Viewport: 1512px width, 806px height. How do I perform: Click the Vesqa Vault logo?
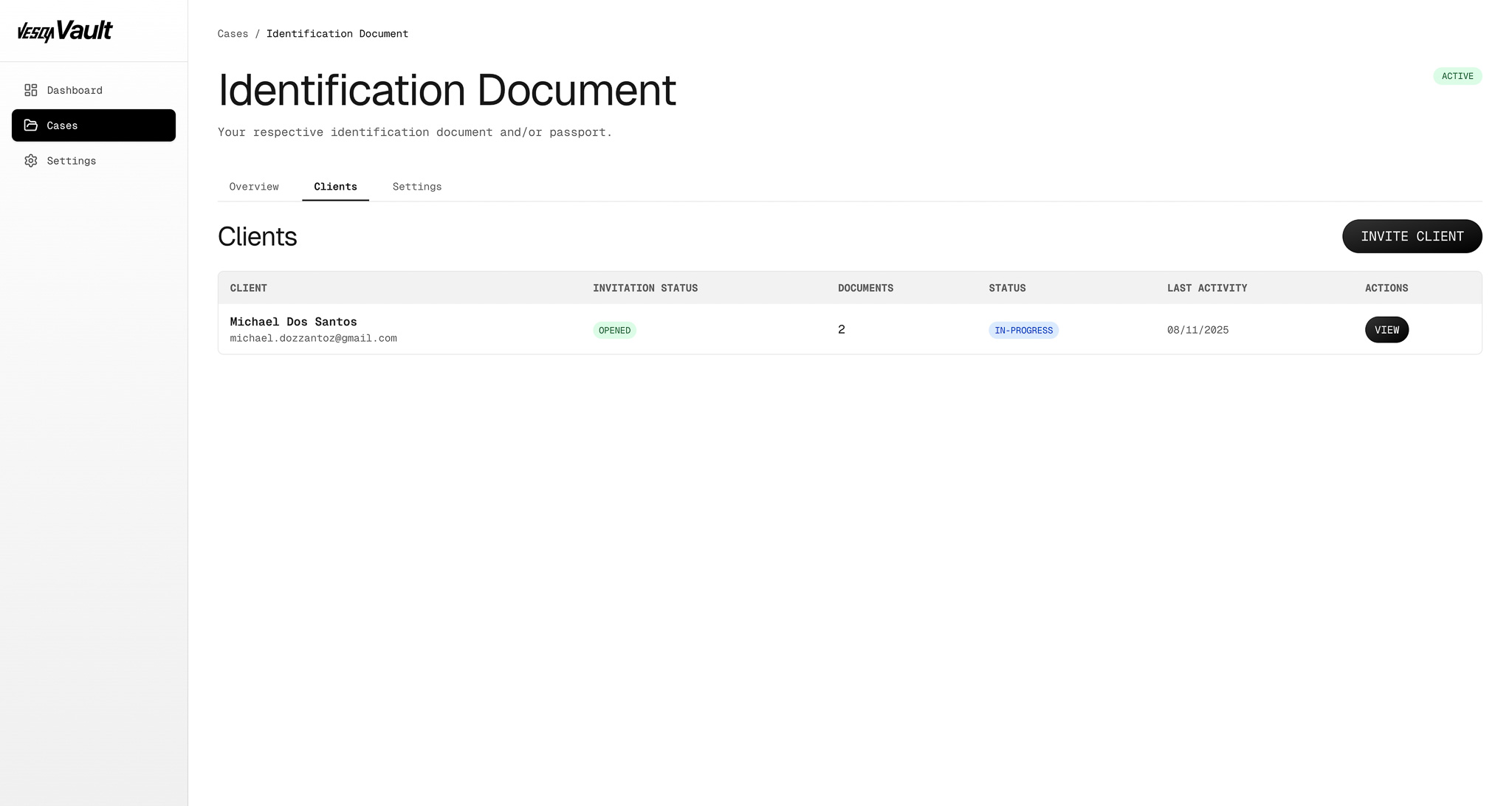65,31
